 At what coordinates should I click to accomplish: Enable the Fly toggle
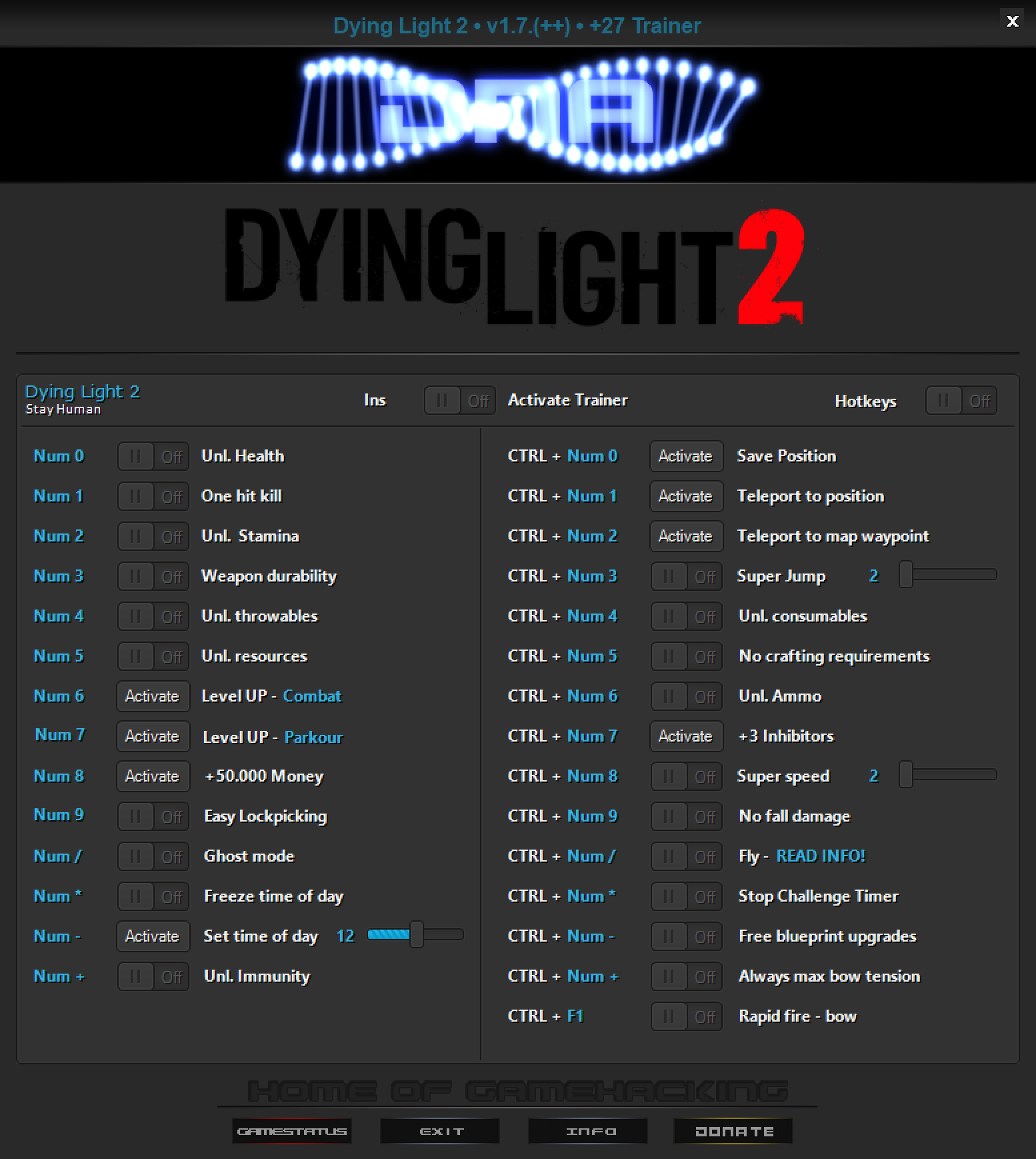[687, 856]
